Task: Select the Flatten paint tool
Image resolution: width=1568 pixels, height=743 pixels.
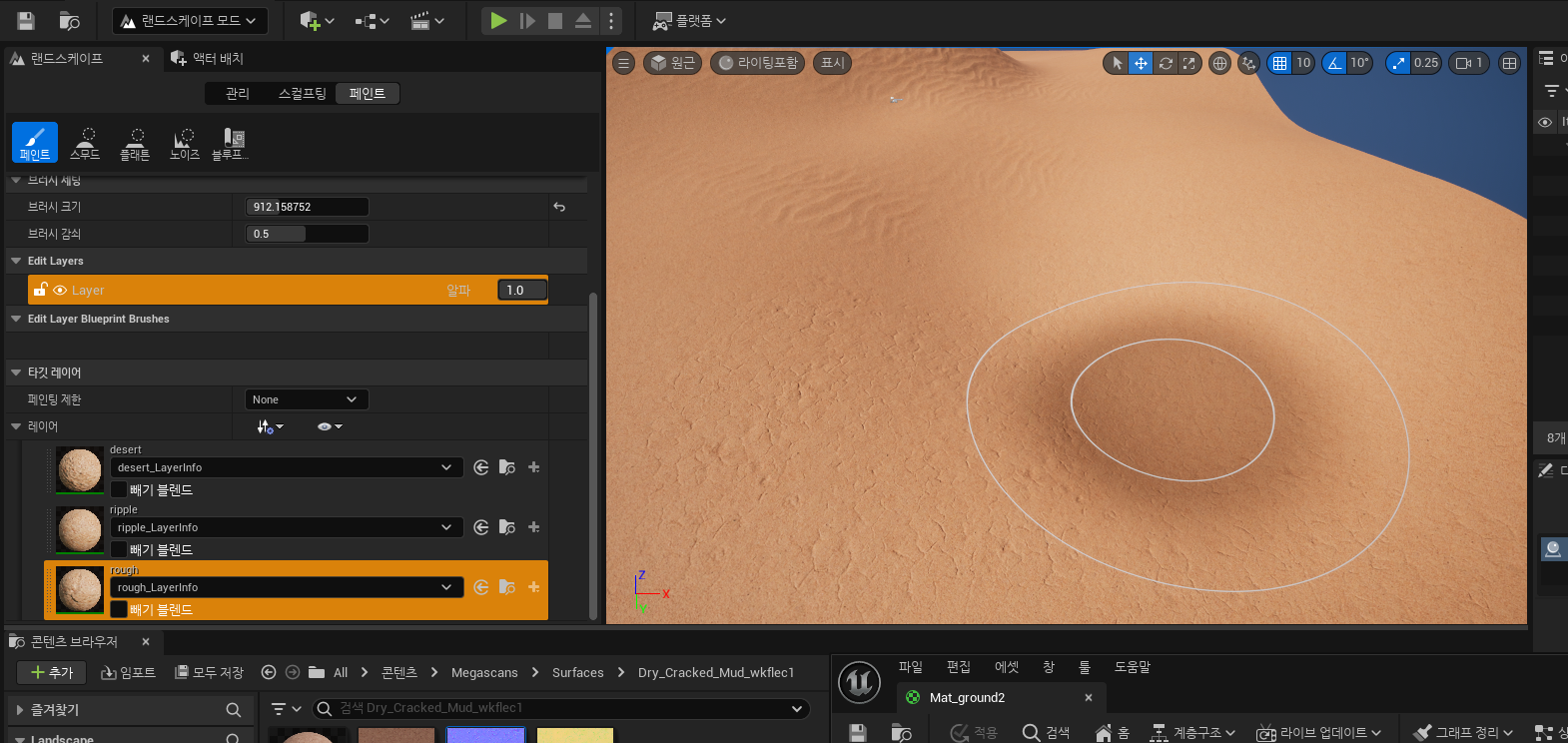Action: click(135, 142)
